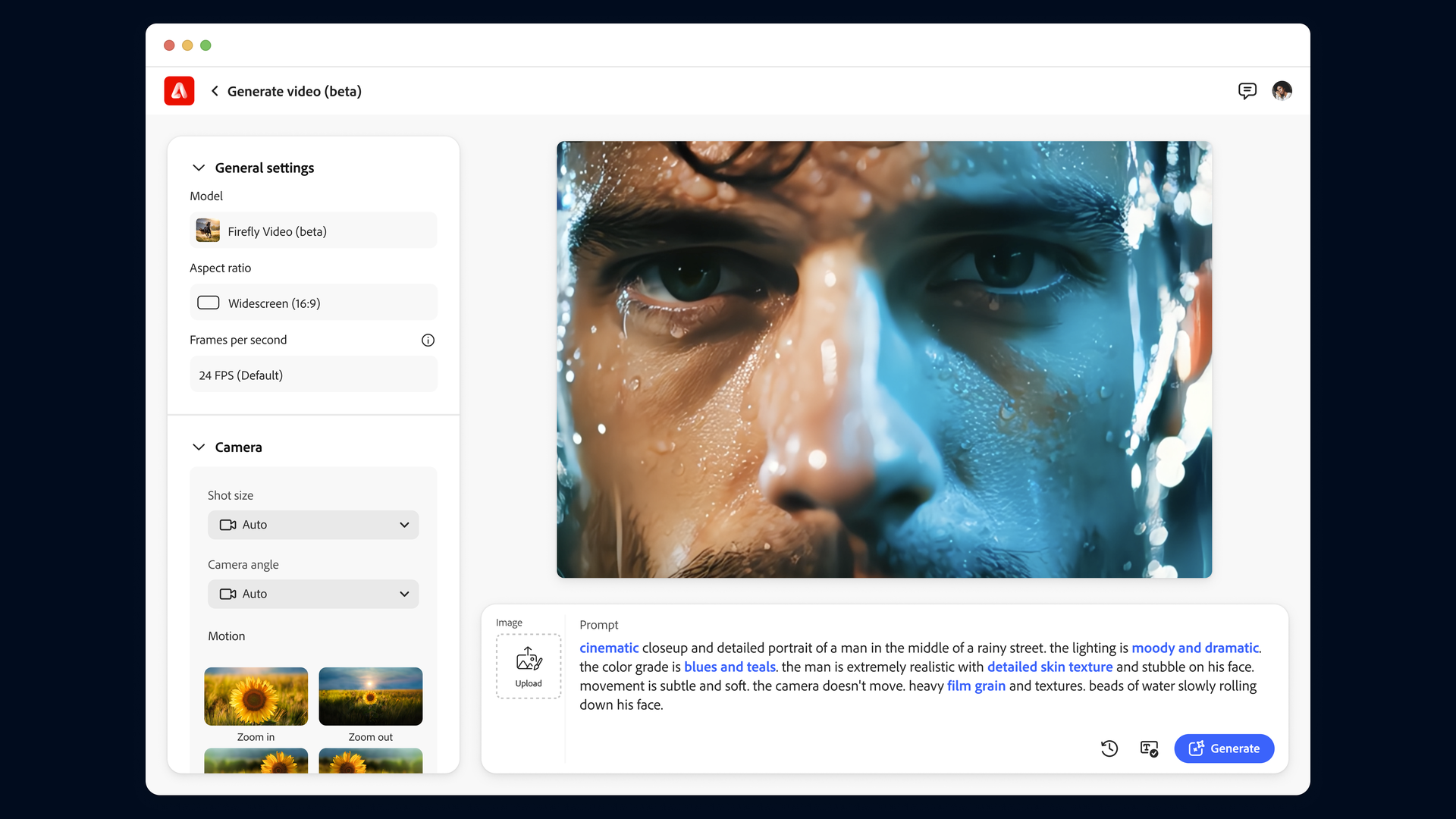
Task: Click the Adobe logo in the header
Action: tap(178, 90)
